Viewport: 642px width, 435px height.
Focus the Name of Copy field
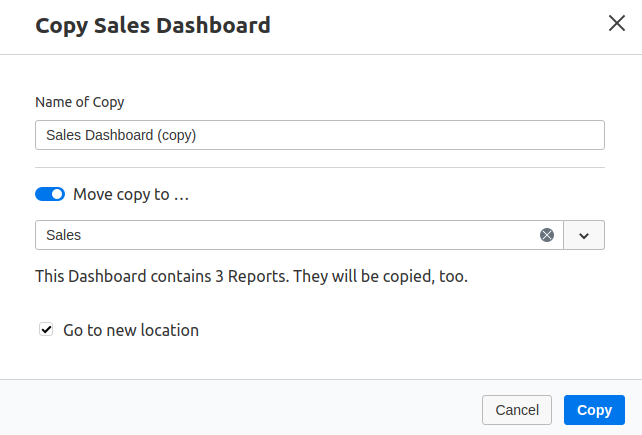point(320,135)
